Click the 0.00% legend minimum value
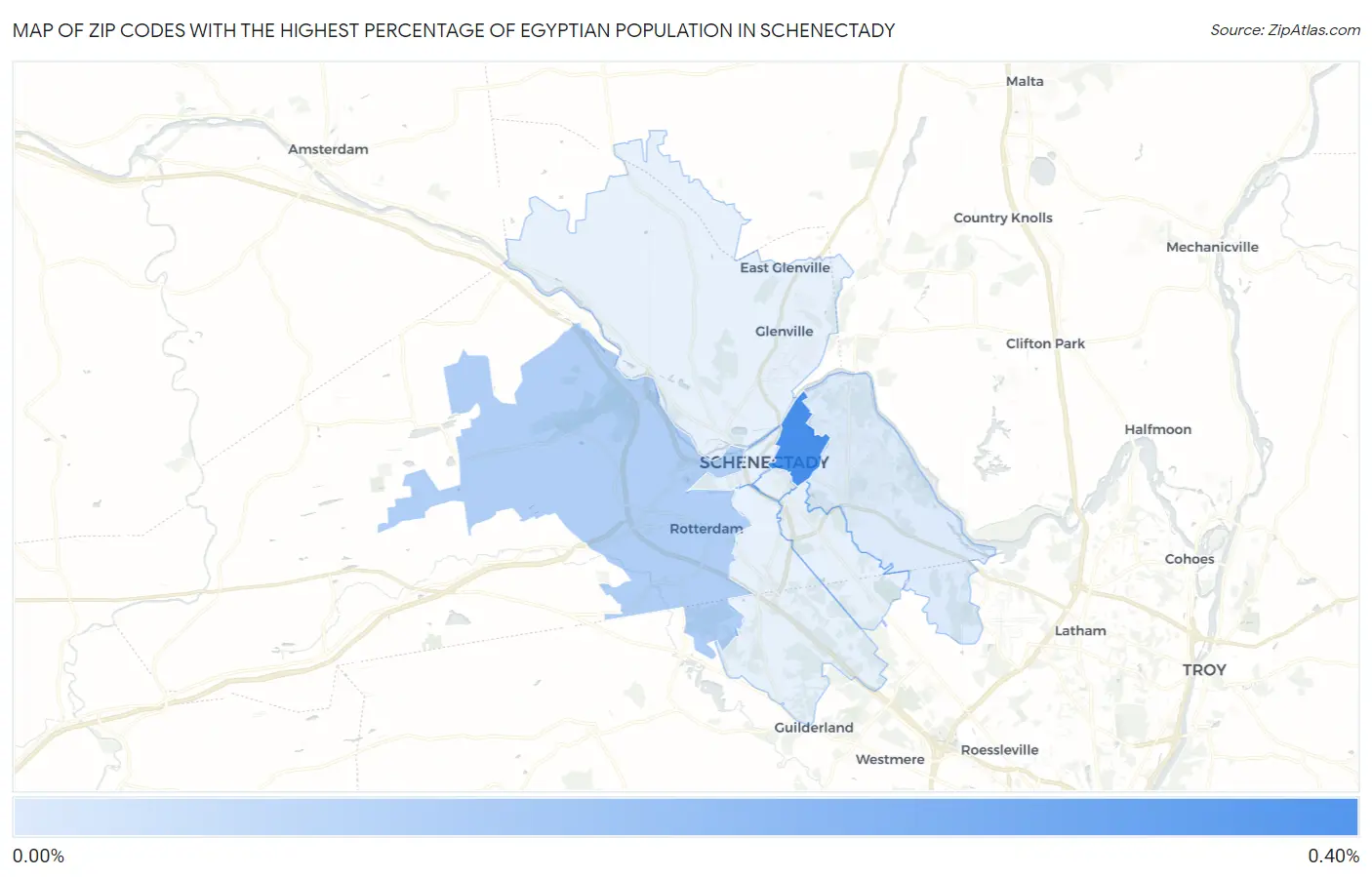This screenshot has height=877, width=1372. (x=38, y=856)
